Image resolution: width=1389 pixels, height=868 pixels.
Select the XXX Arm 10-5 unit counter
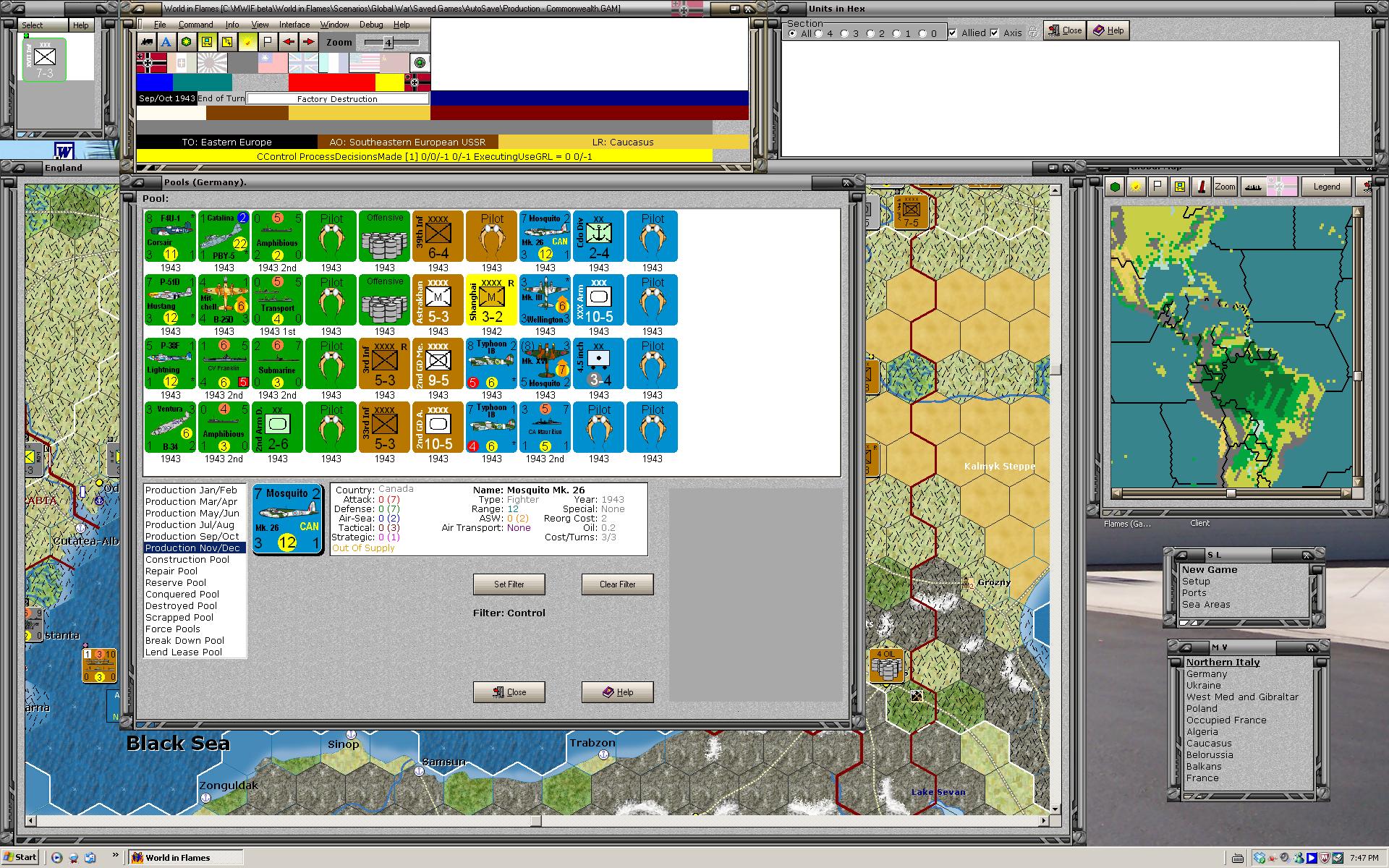[598, 300]
